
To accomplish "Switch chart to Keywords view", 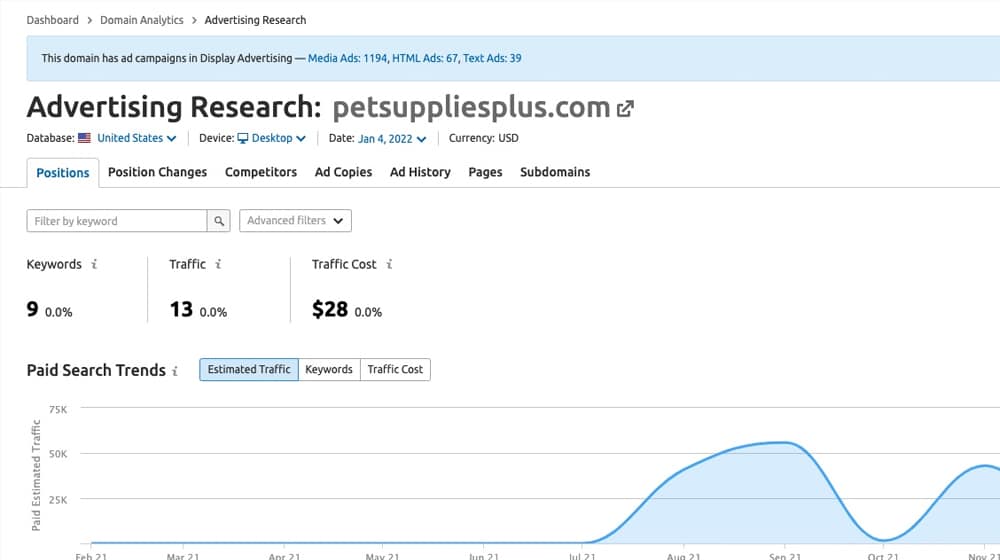I will tap(329, 369).
